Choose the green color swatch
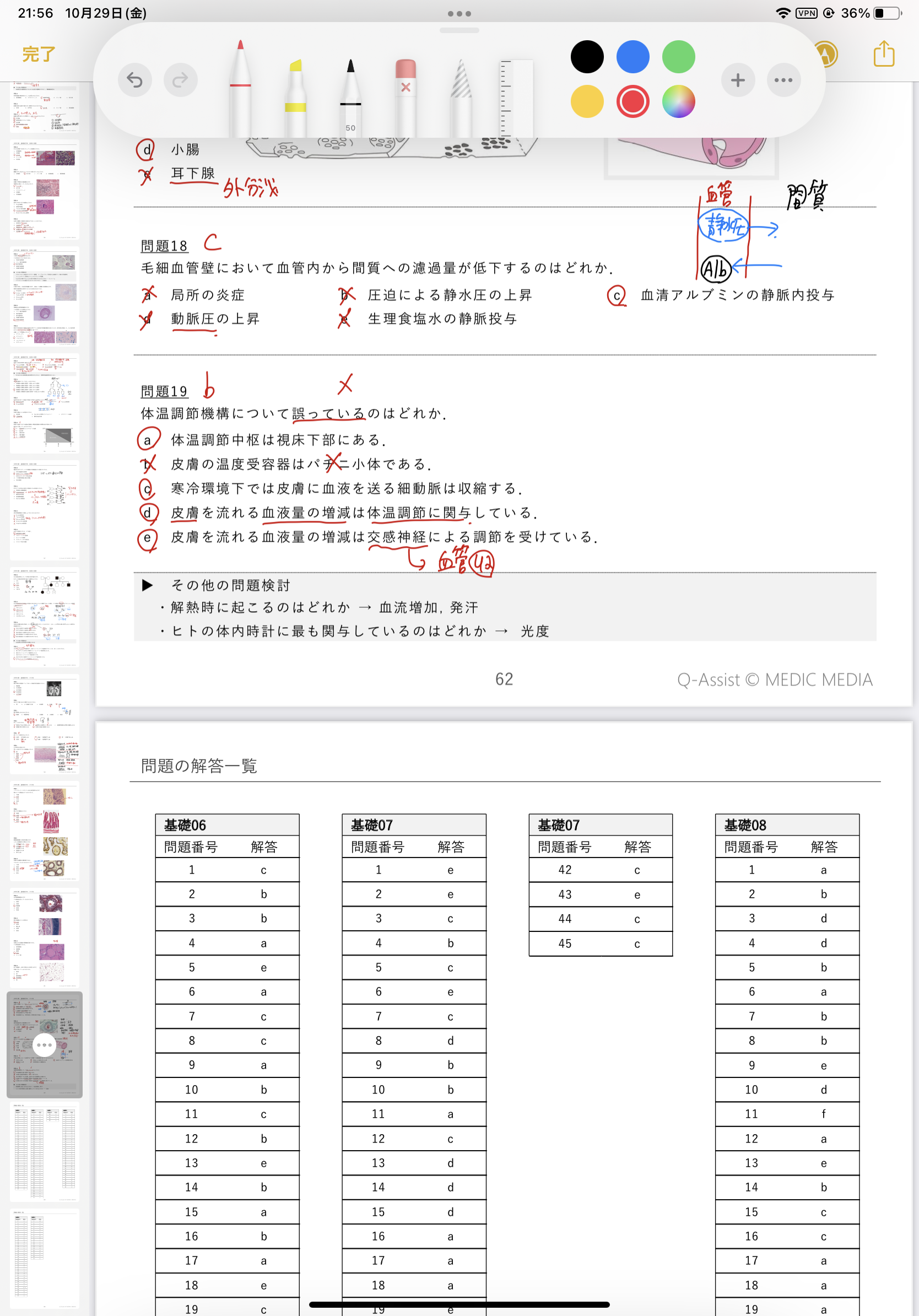 (678, 57)
